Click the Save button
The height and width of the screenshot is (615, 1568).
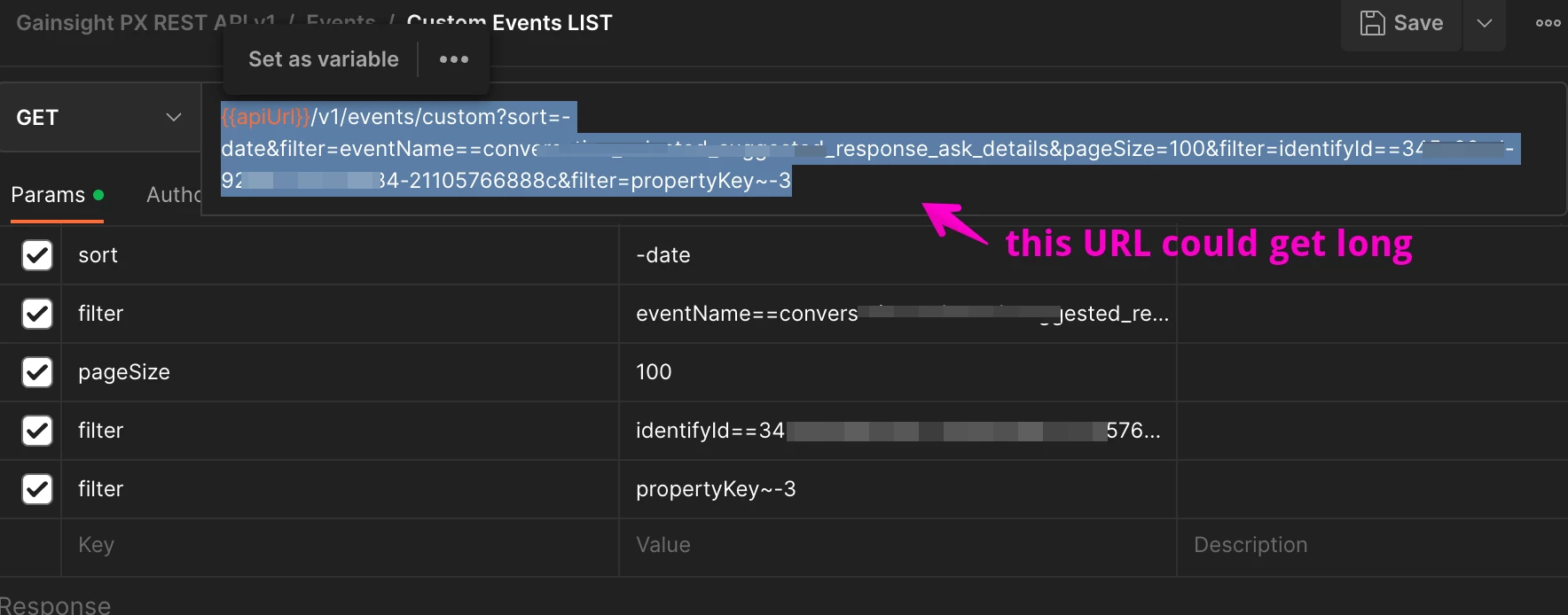point(1401,23)
